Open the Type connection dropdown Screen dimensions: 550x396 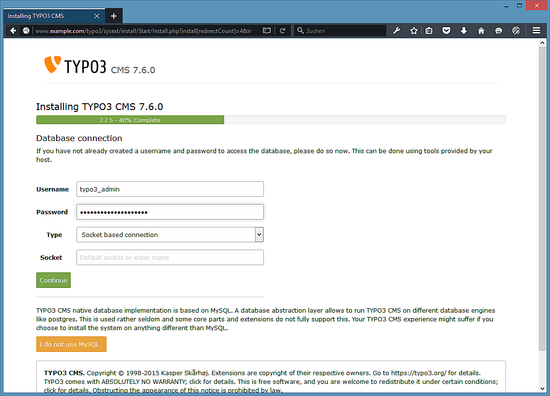[x=170, y=235]
